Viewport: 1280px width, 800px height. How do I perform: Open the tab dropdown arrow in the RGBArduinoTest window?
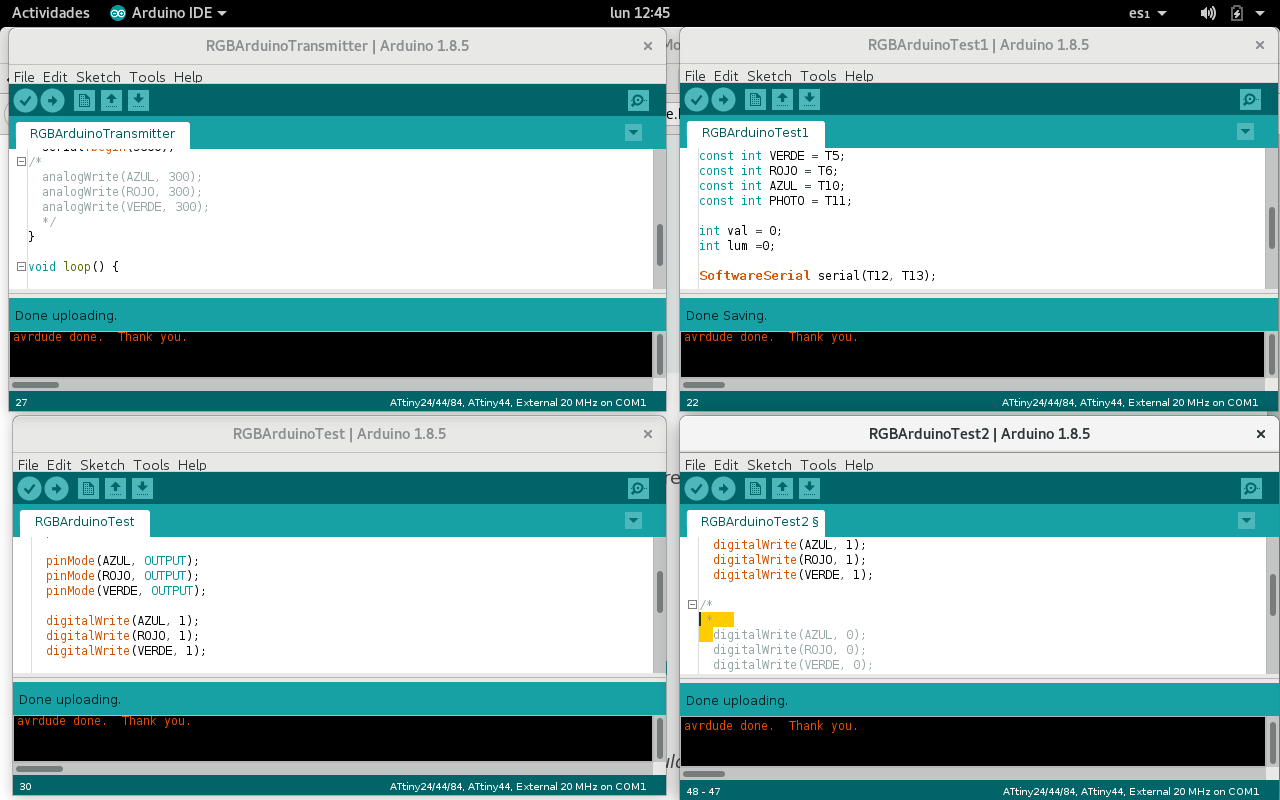pos(633,520)
